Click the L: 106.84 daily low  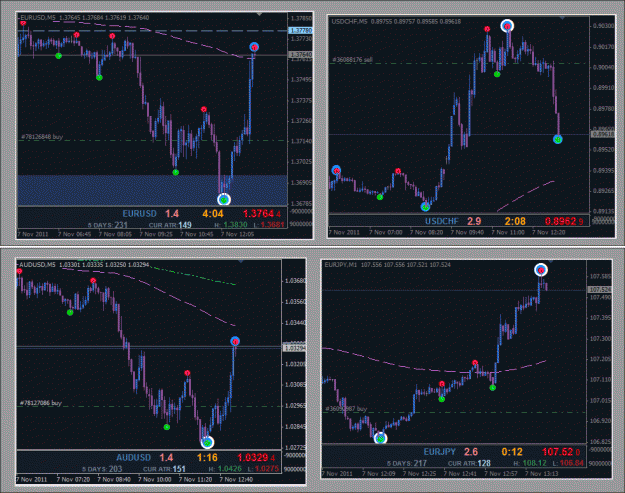click(x=568, y=463)
